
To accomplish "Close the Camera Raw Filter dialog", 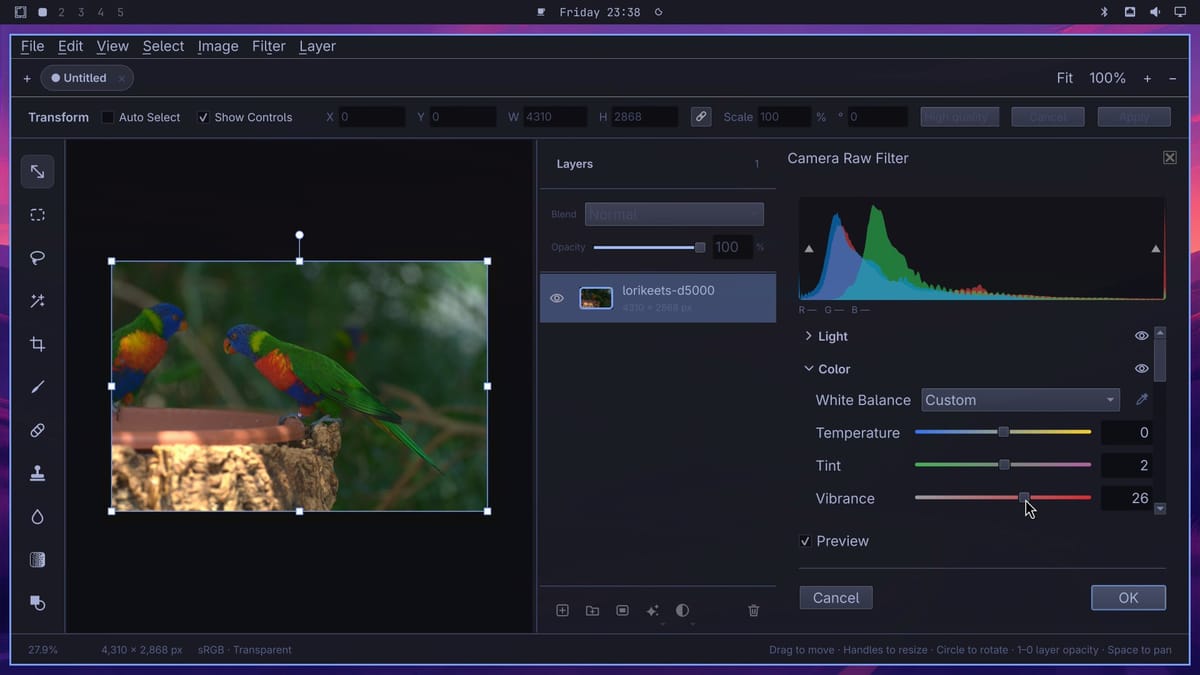I will click(x=1170, y=158).
